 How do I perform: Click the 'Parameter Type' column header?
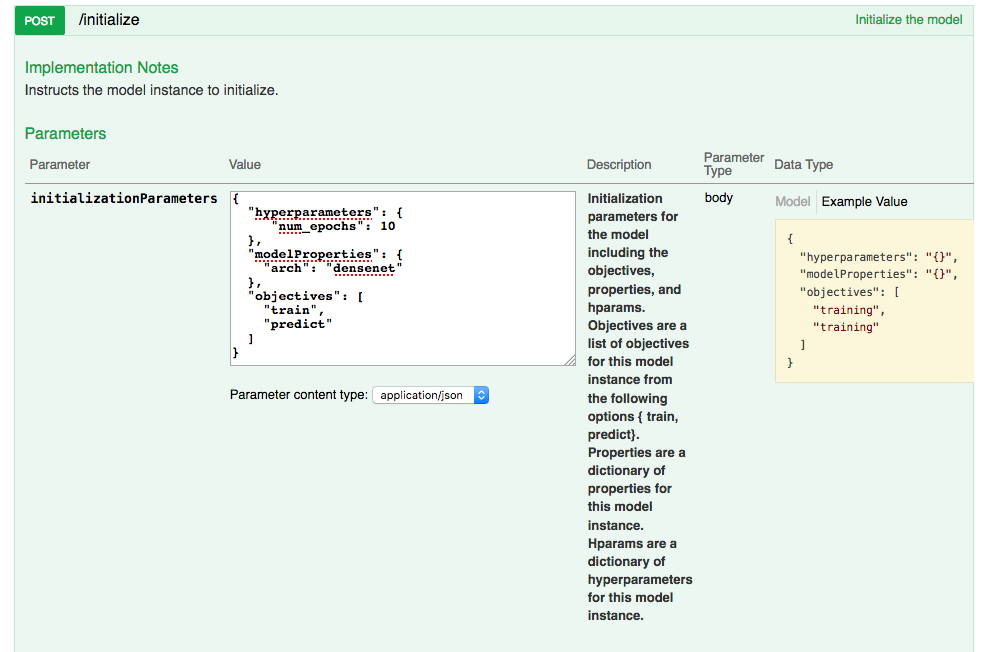click(x=733, y=164)
